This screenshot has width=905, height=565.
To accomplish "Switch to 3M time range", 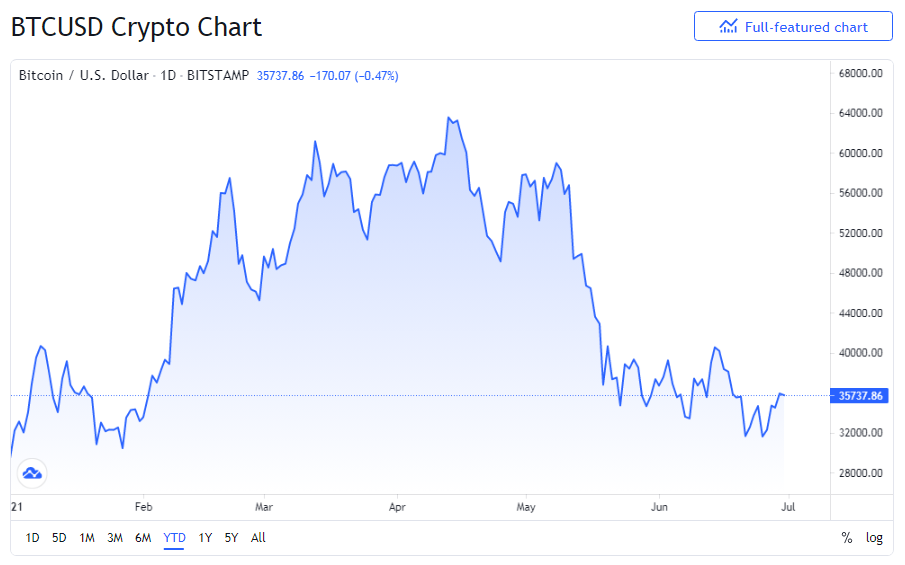I will point(115,538).
